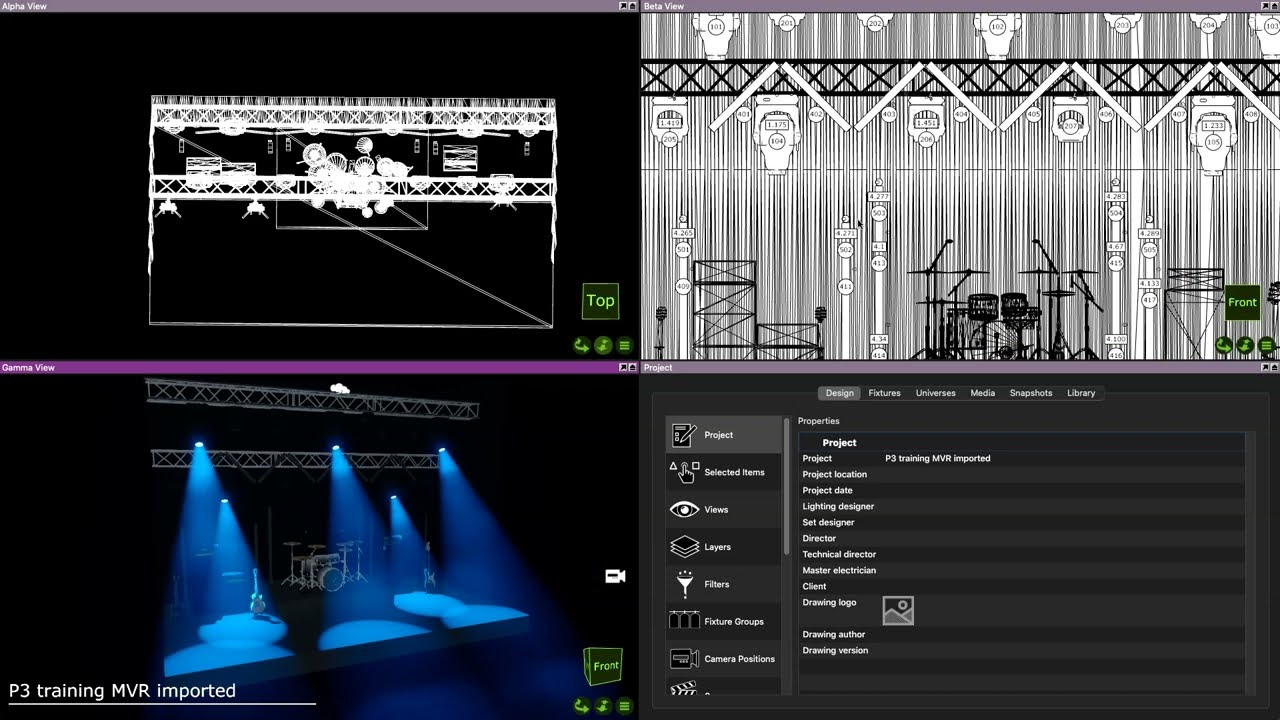This screenshot has height=720, width=1280.
Task: Click the Front view button in Gamma View
Action: pos(604,664)
